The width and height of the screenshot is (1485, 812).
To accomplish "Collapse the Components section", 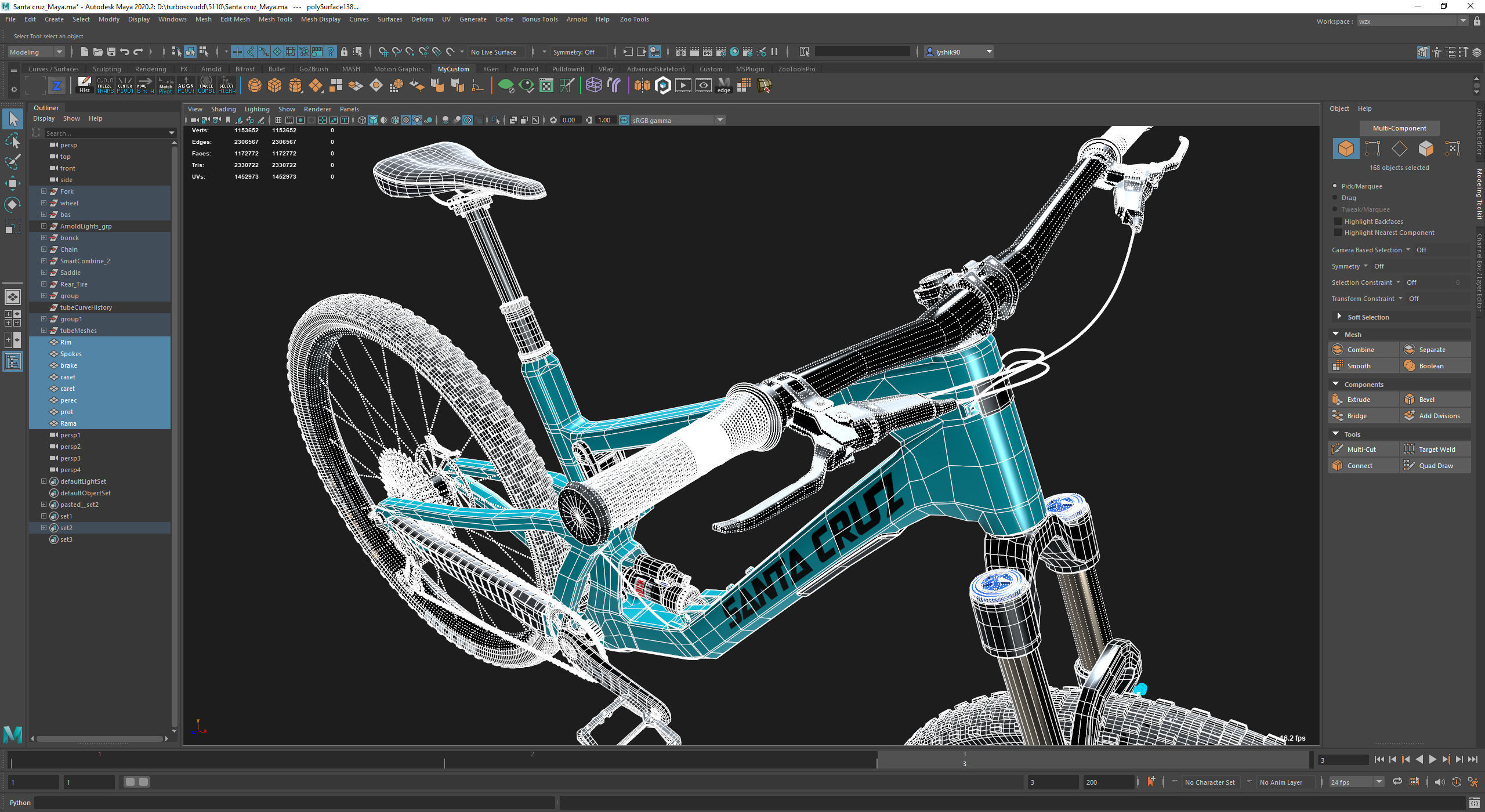I will pyautogui.click(x=1336, y=384).
